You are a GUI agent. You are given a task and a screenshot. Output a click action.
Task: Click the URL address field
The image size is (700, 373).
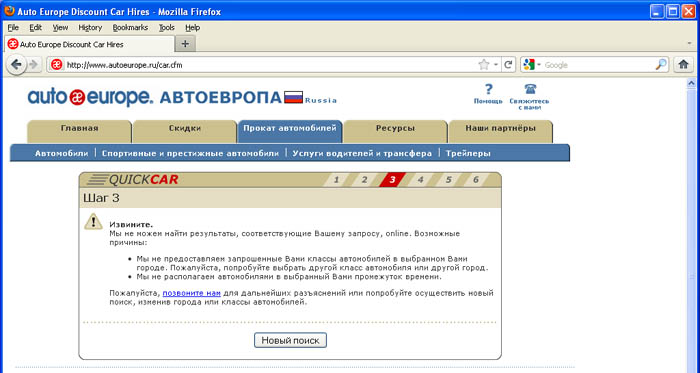pyautogui.click(x=270, y=65)
